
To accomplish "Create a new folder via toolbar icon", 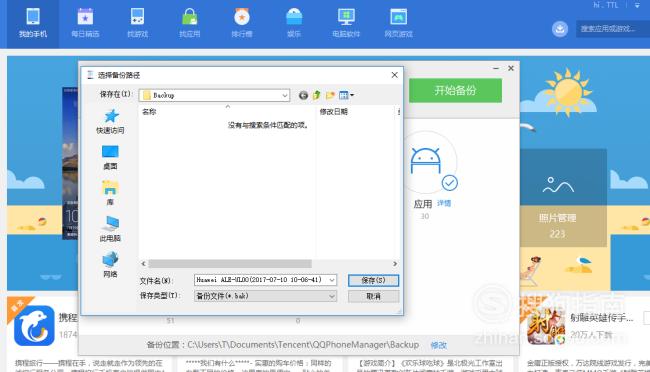I will click(330, 95).
